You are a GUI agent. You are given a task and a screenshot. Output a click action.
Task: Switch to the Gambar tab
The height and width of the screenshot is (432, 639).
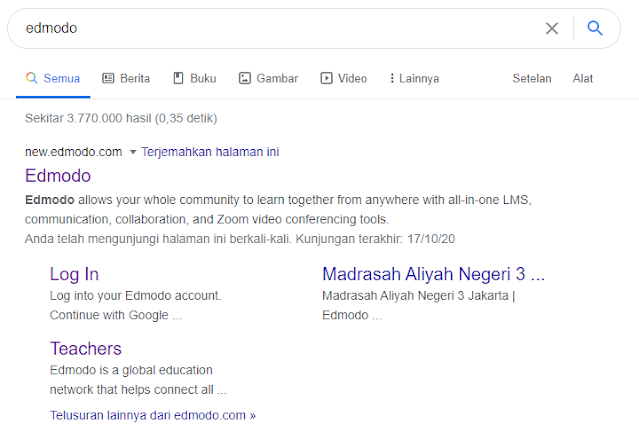tap(268, 78)
